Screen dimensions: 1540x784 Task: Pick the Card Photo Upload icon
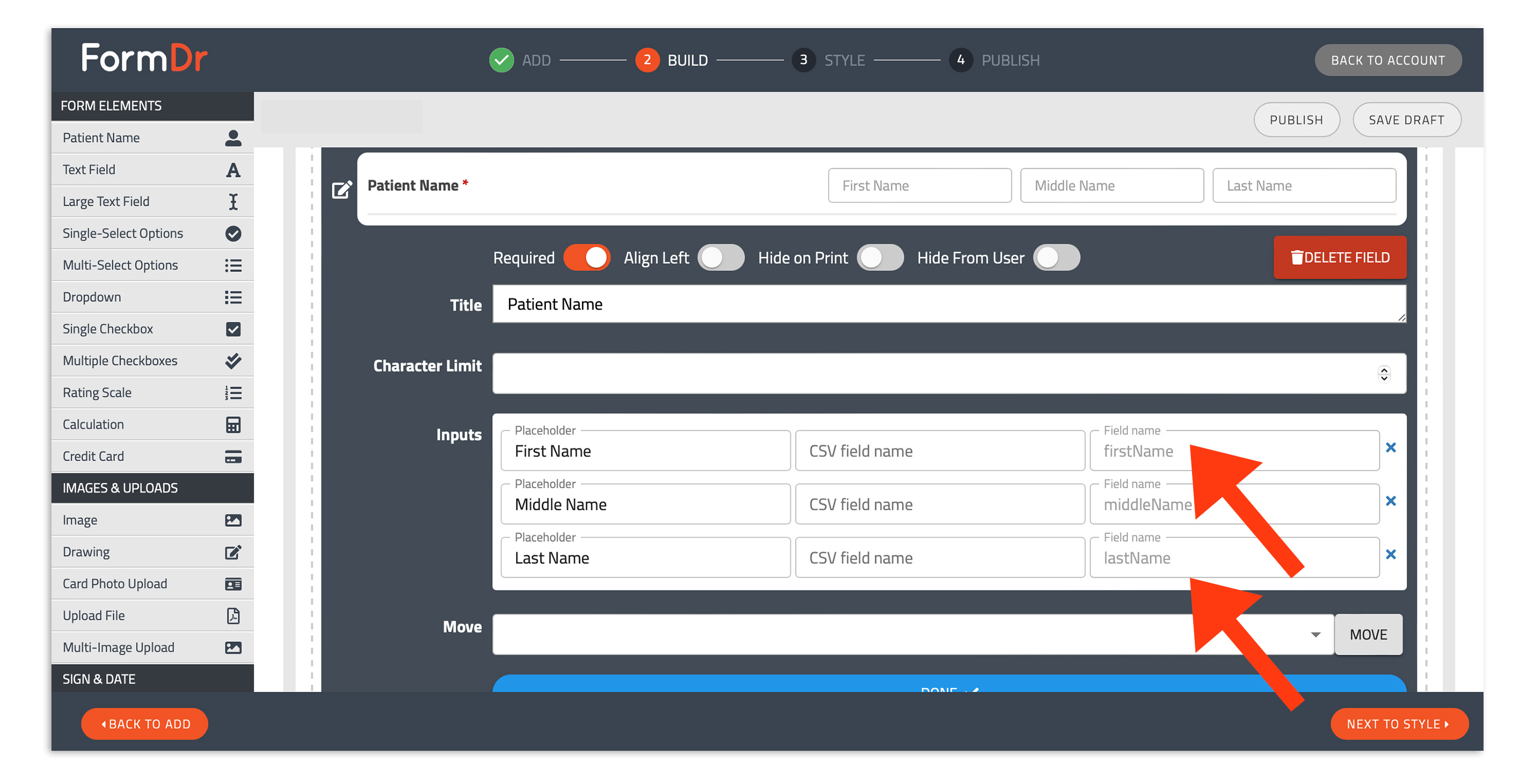tap(233, 584)
